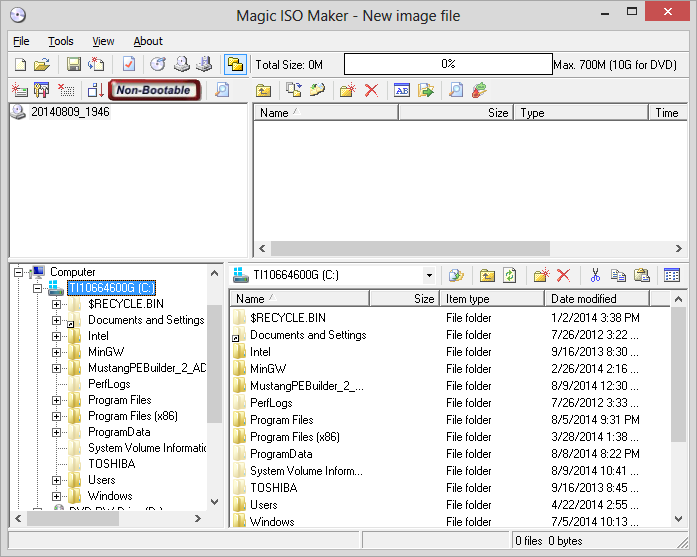697x557 pixels.
Task: Toggle the Non-Bootable button
Action: (154, 90)
